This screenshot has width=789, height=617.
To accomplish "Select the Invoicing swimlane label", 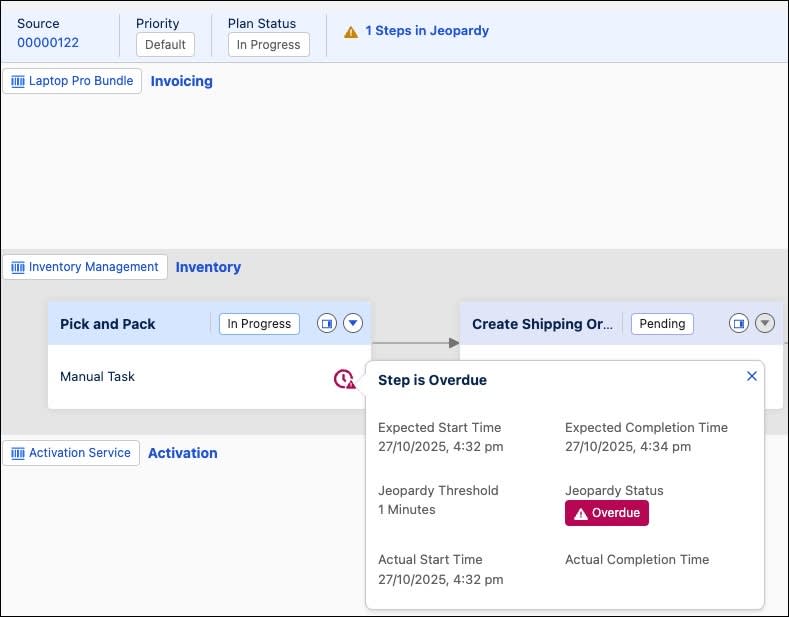I will [181, 81].
